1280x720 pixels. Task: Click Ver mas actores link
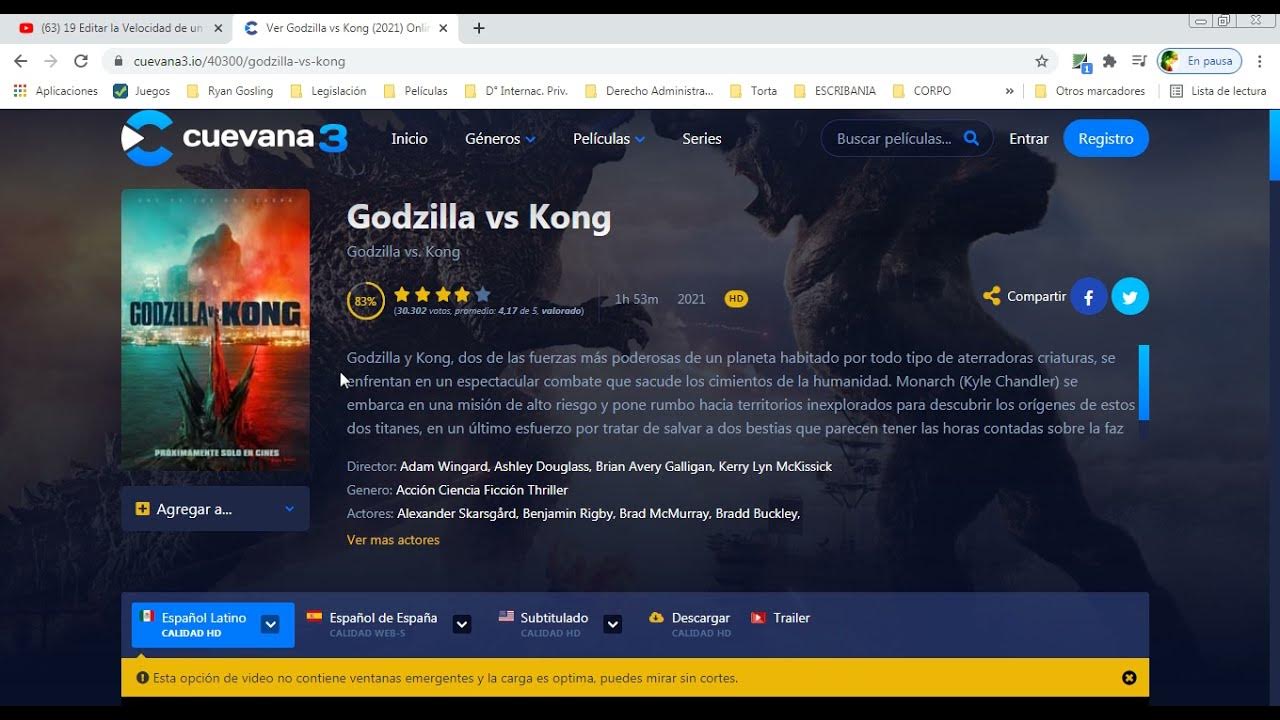393,540
